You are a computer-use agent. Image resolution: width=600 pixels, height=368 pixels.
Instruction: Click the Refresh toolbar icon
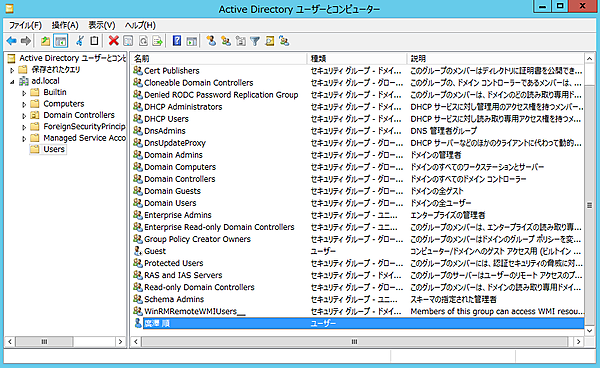[143, 41]
